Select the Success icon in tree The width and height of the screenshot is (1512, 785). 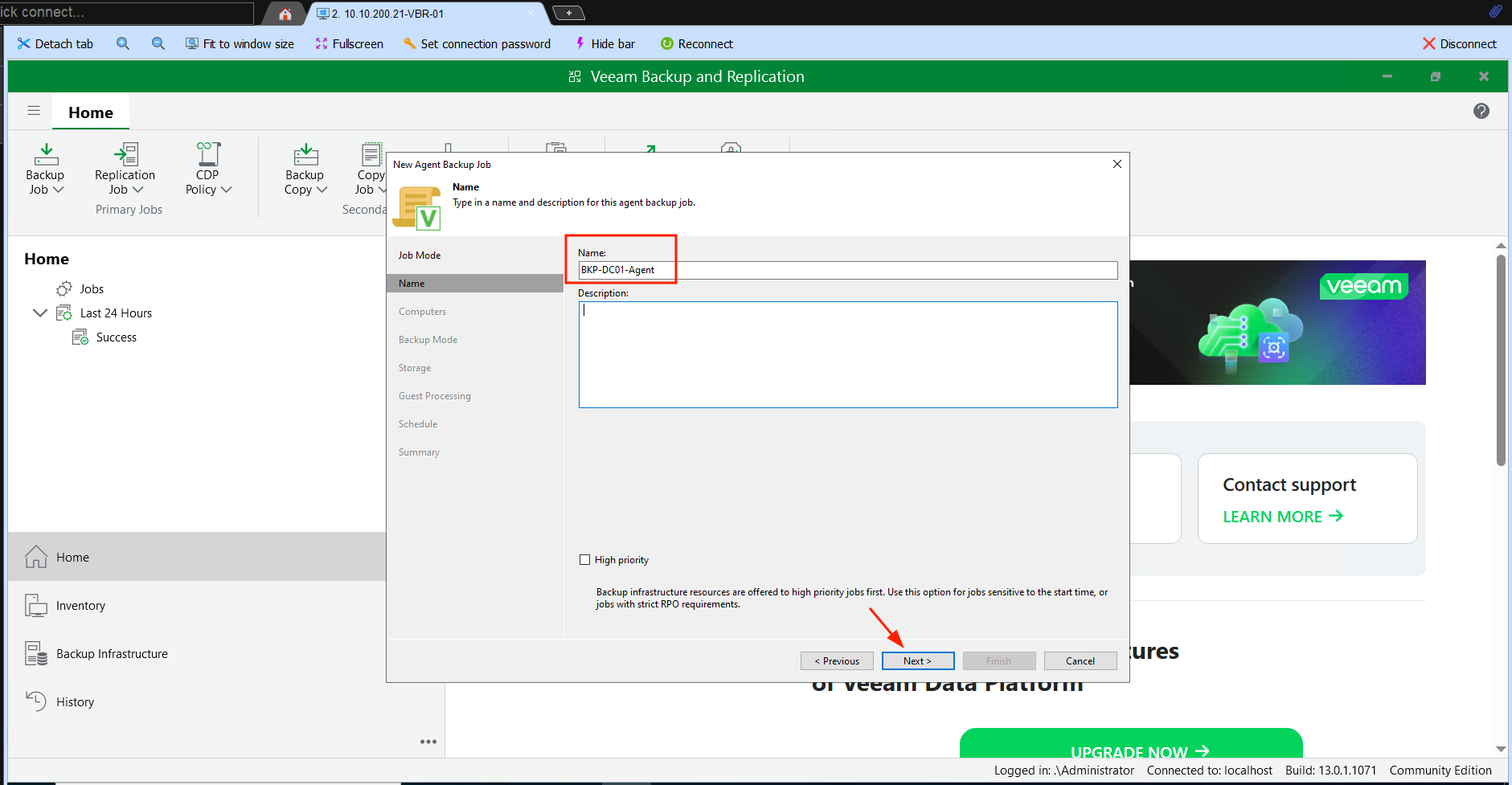point(80,337)
